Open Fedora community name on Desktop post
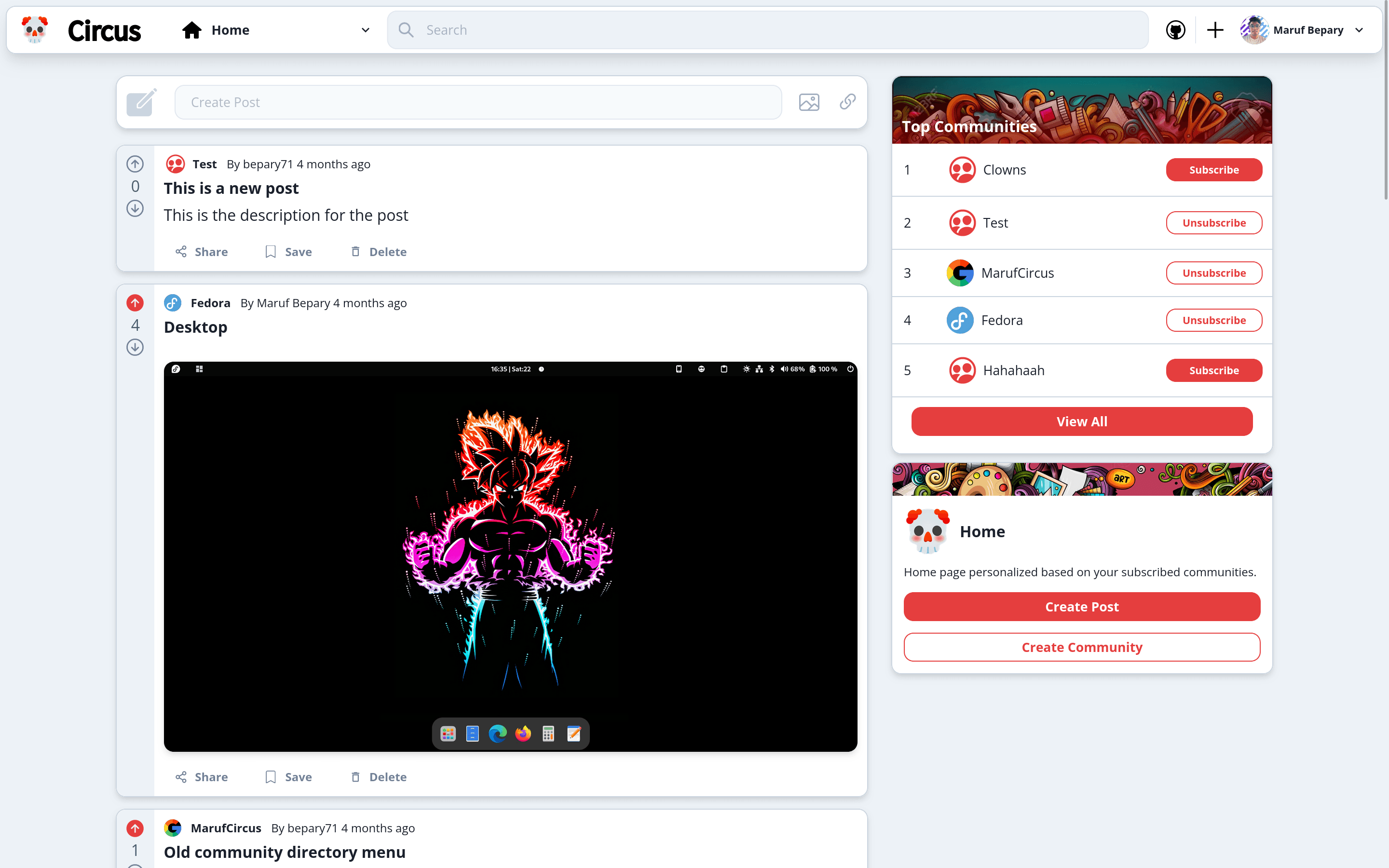This screenshot has height=868, width=1389. [x=210, y=303]
